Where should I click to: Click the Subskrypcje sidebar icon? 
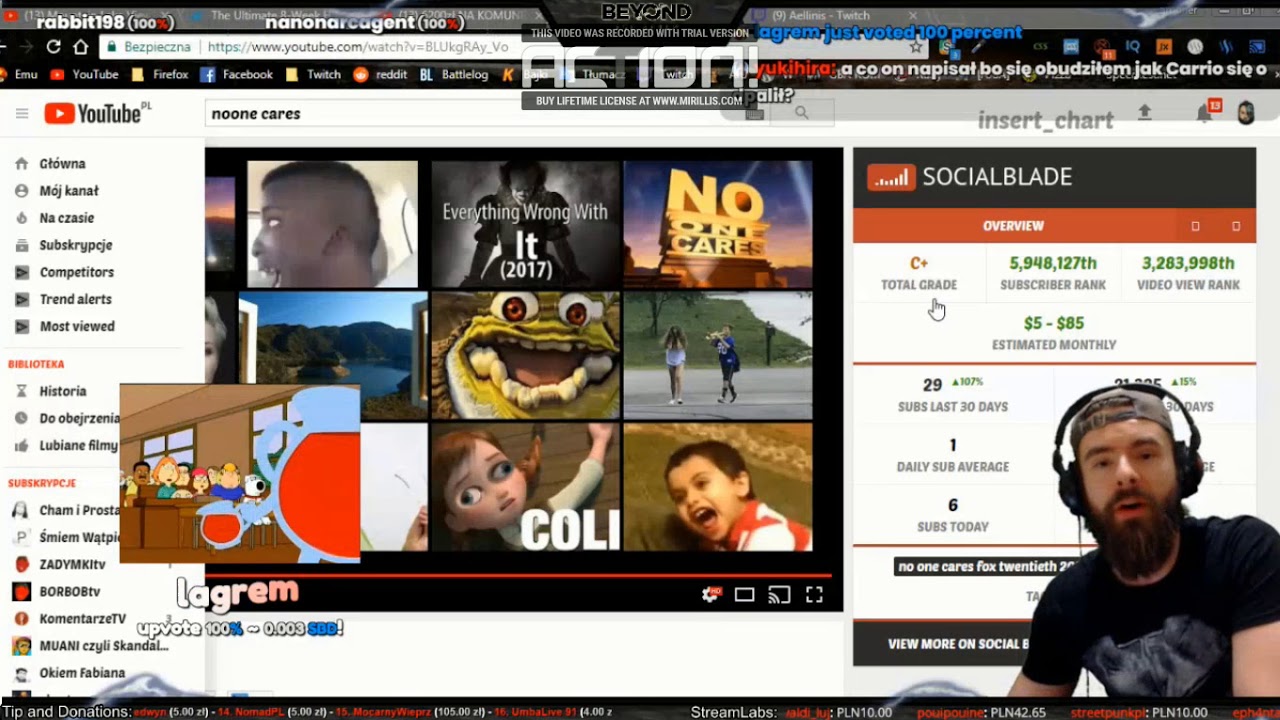pyautogui.click(x=21, y=245)
